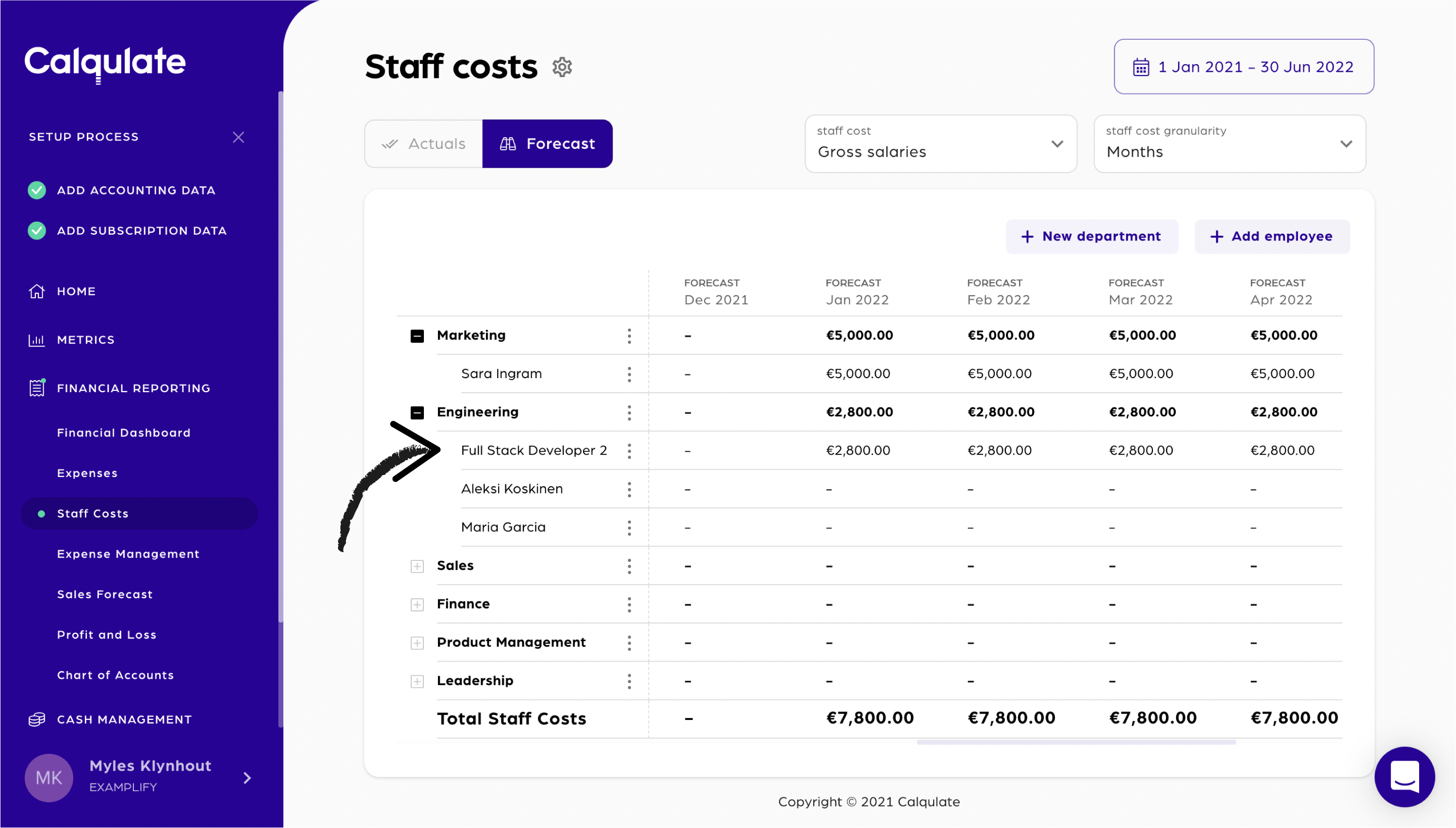1456x828 pixels.
Task: Open three-dot menu for Engineering department
Action: pyautogui.click(x=629, y=412)
